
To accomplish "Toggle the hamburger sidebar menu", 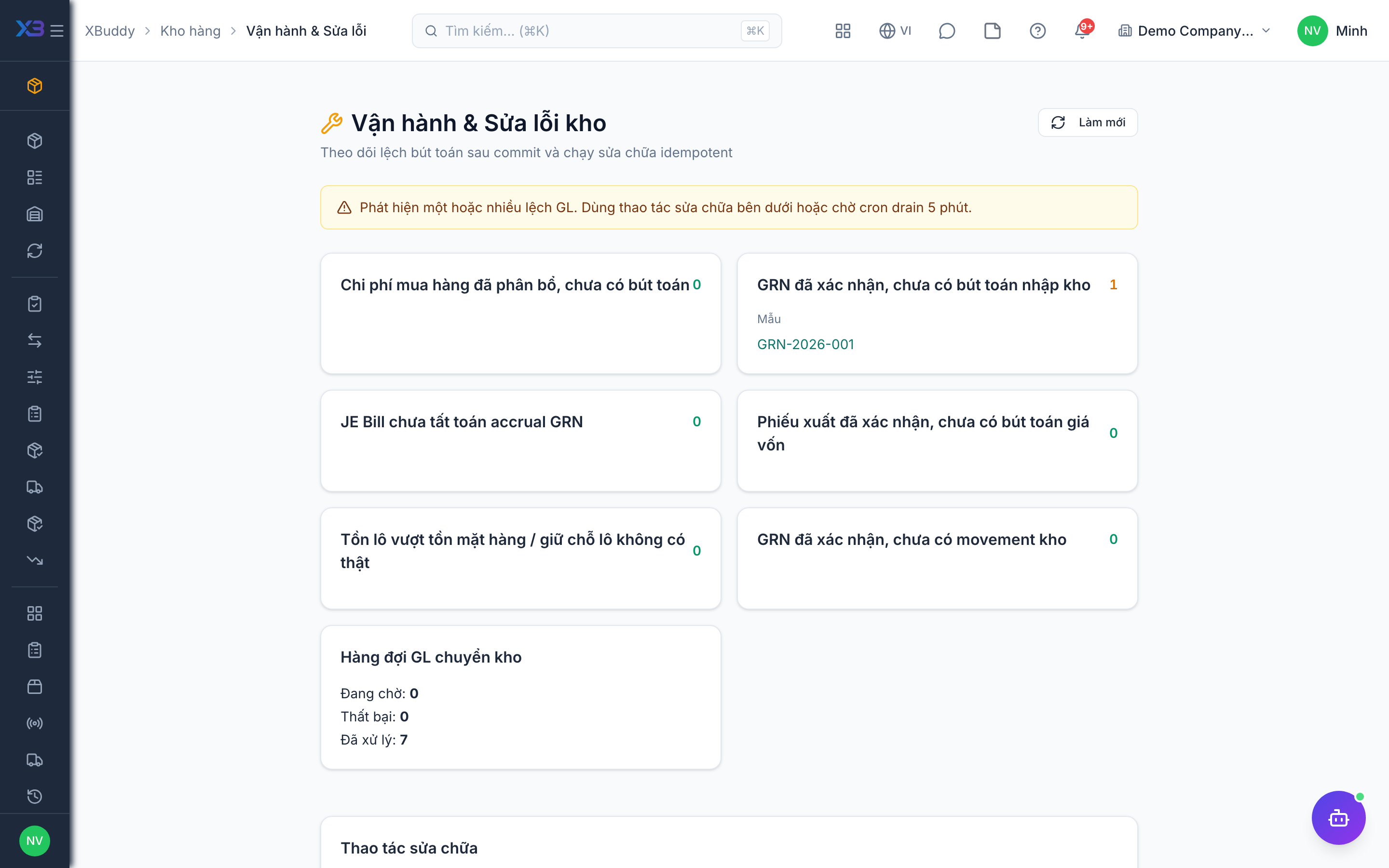I will [57, 31].
